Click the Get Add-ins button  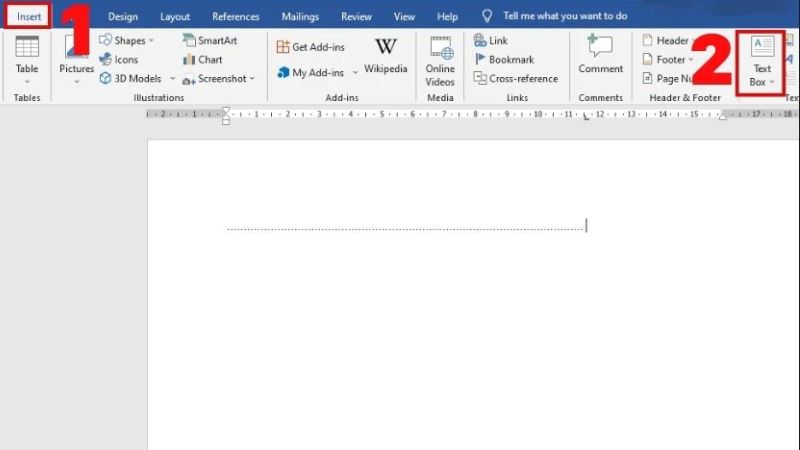pos(313,47)
